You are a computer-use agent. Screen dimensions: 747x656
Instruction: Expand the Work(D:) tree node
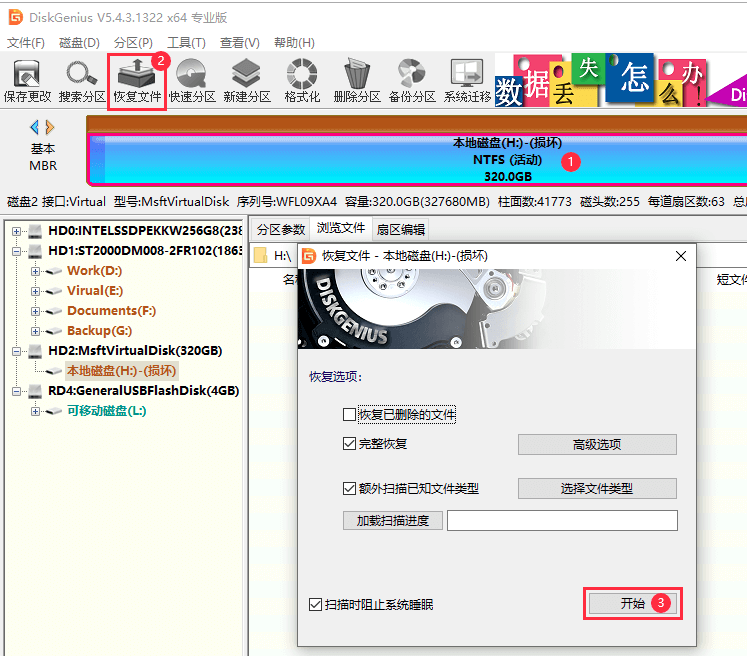[36, 272]
